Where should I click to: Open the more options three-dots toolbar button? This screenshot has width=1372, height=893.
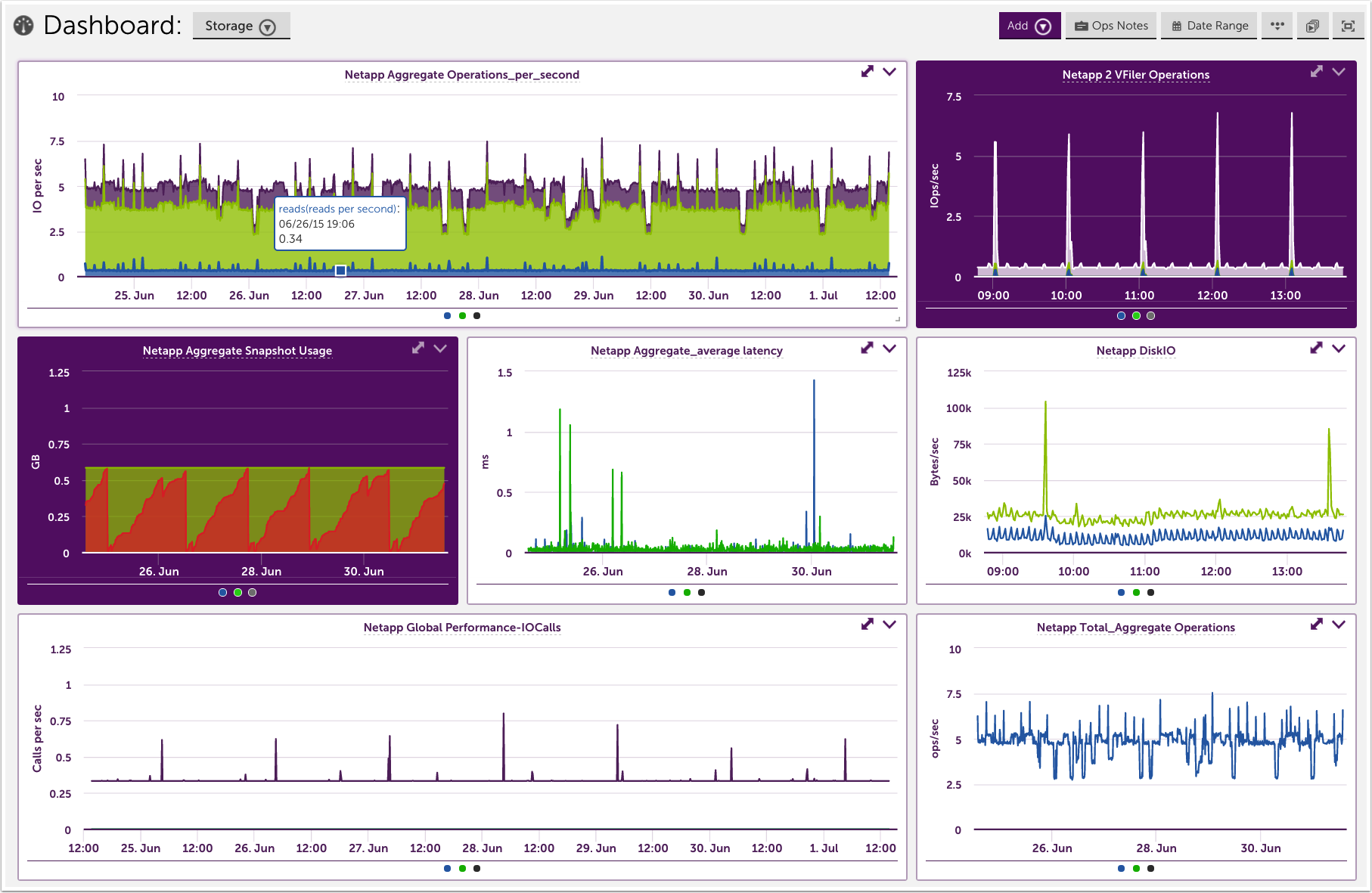pyautogui.click(x=1277, y=26)
